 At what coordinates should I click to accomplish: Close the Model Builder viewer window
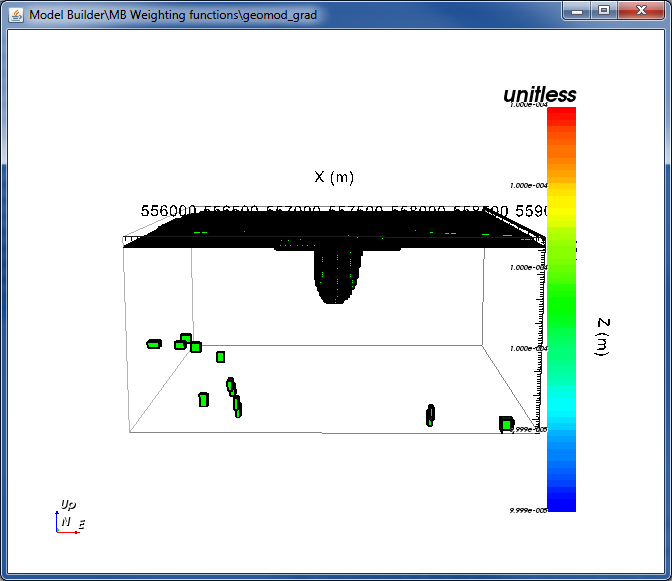click(641, 10)
